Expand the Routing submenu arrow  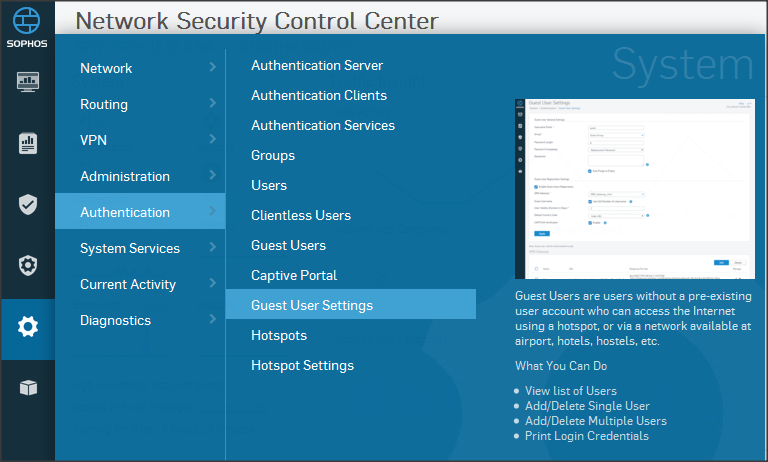click(x=212, y=104)
